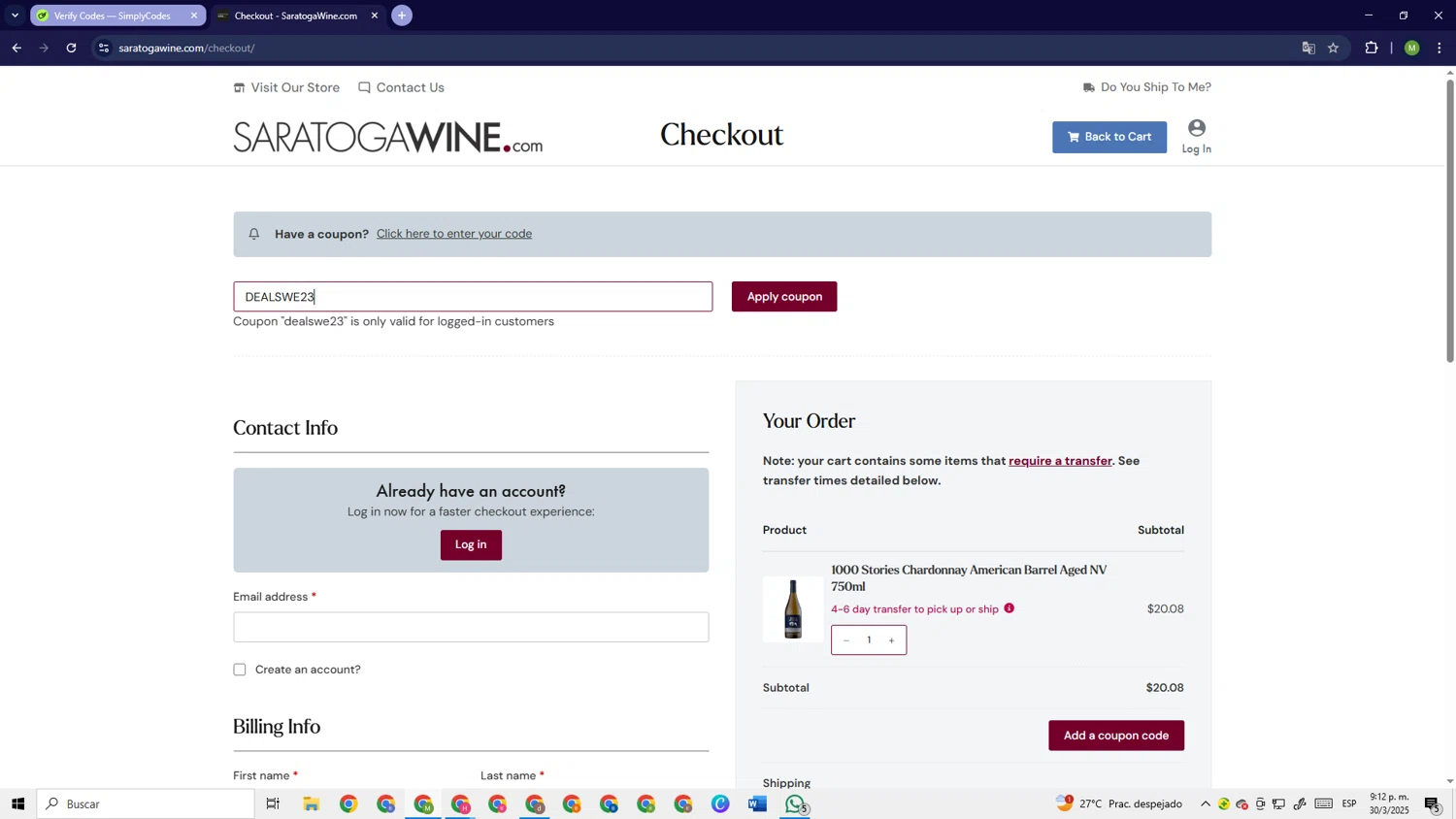Select the Checkout - SaratogaWine.com tab
1456x819 pixels.
point(295,16)
